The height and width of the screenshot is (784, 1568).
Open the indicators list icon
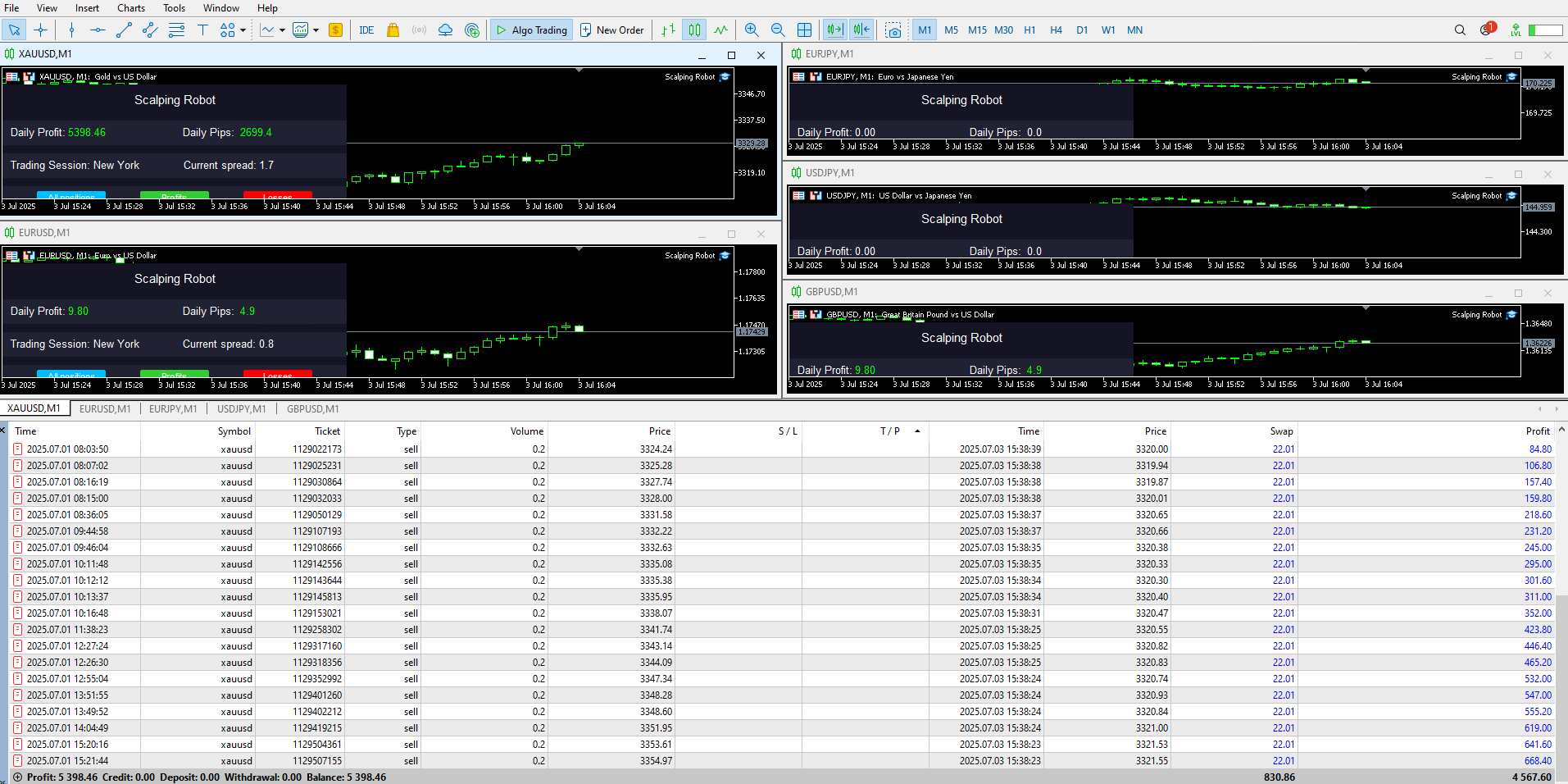point(267,30)
